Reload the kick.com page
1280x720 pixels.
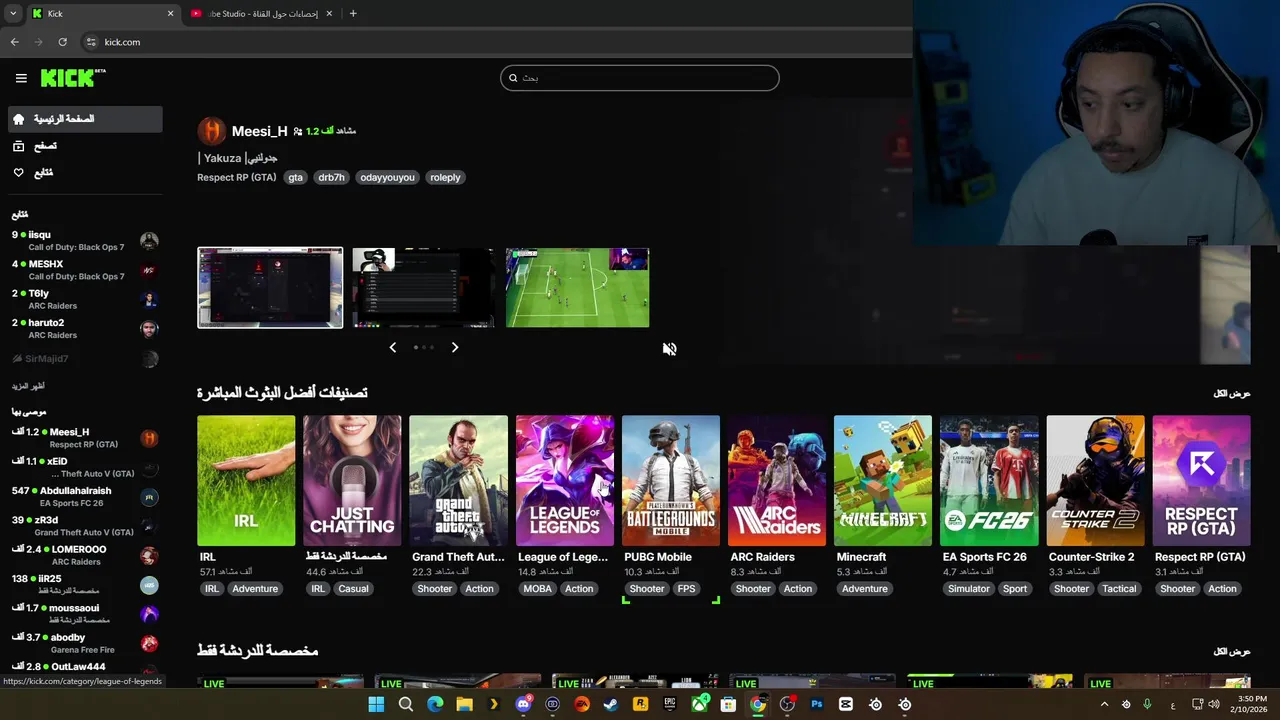tap(62, 42)
